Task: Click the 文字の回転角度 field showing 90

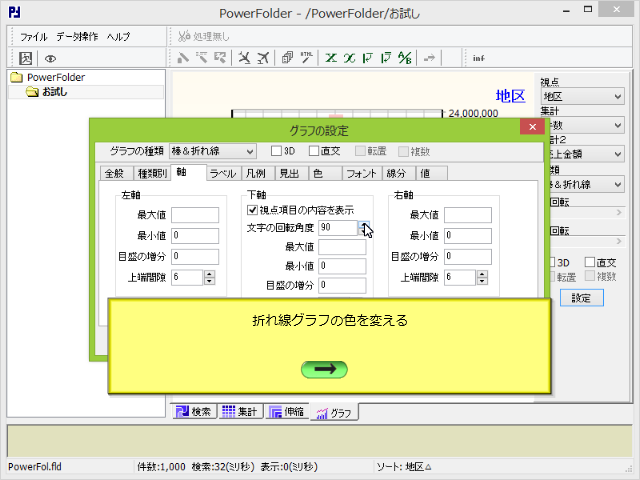Action: coord(338,228)
